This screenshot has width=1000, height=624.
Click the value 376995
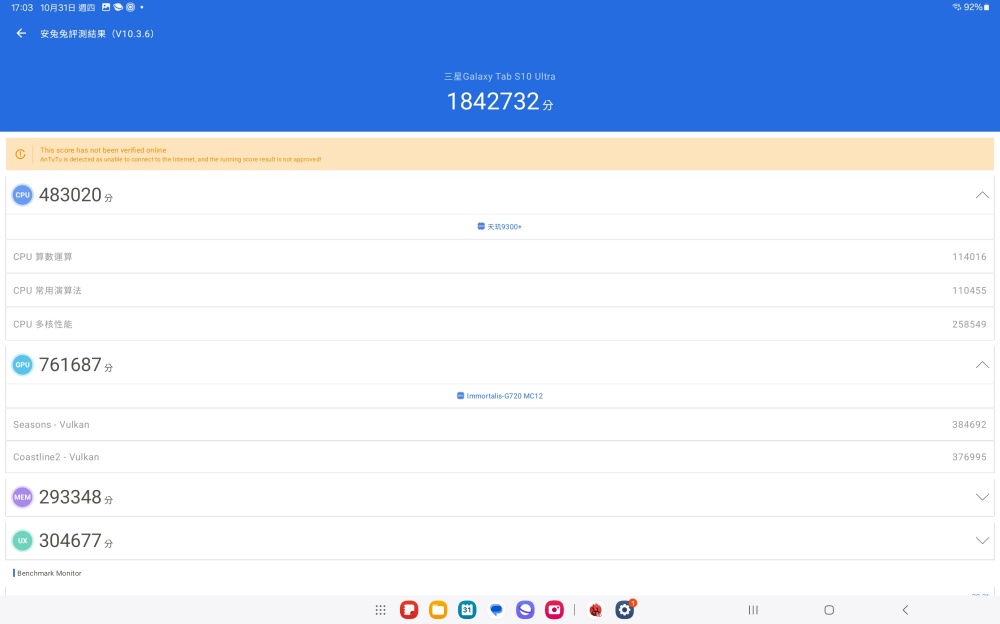(969, 457)
